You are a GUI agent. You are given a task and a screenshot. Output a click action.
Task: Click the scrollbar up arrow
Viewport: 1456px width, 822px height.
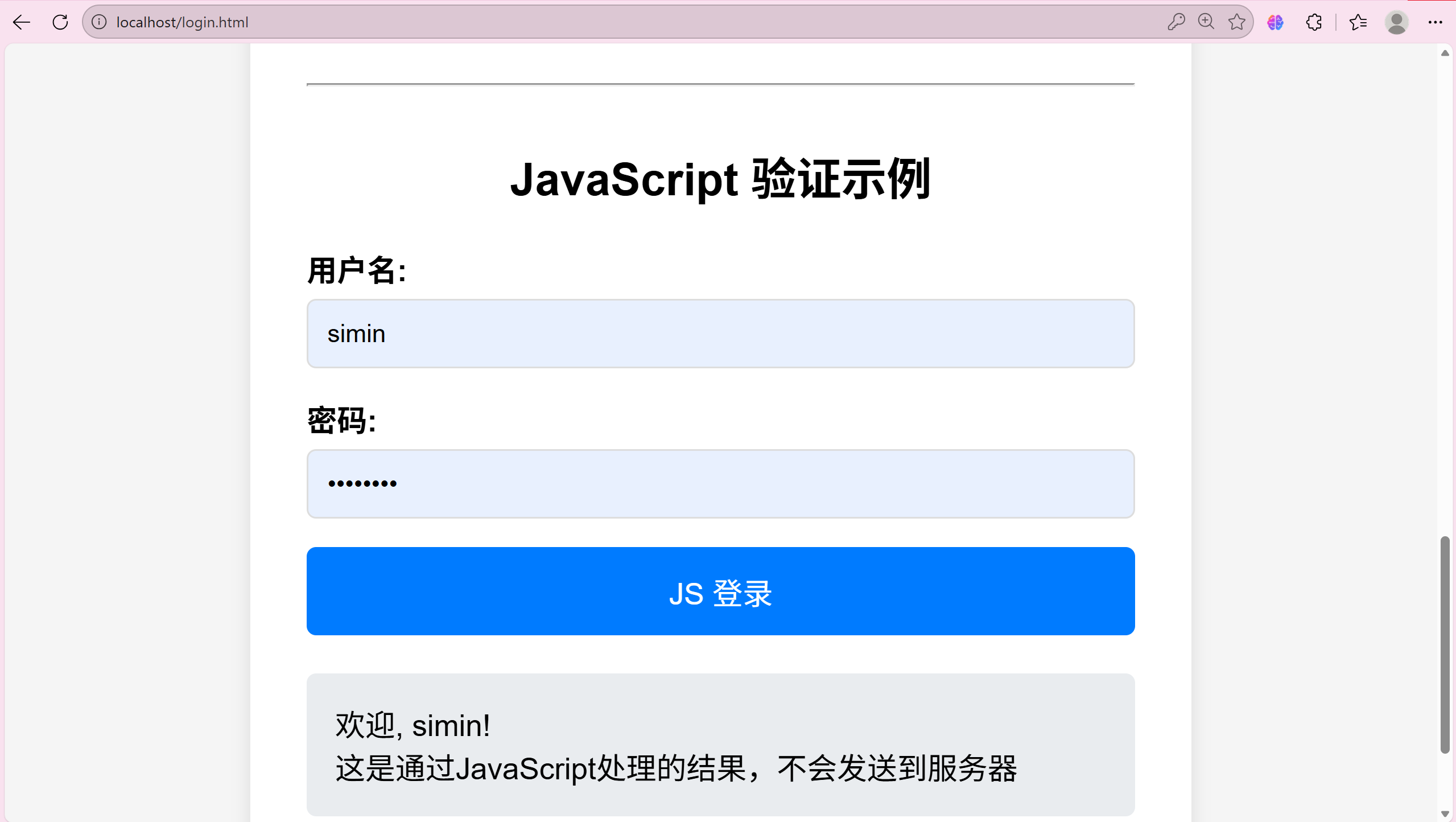click(1445, 53)
